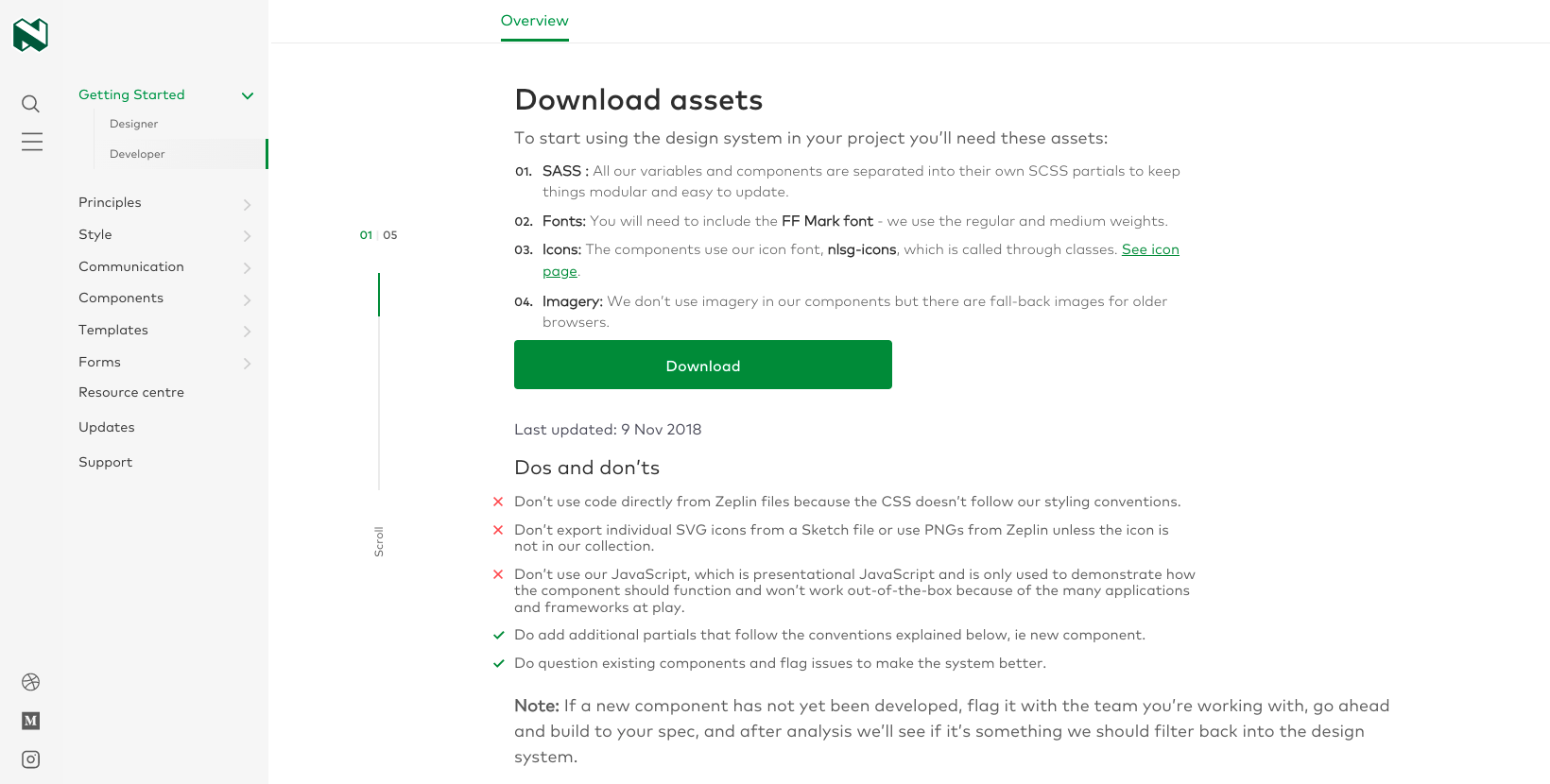The width and height of the screenshot is (1550, 784).
Task: Toggle the hamburger menu icon
Action: (x=32, y=142)
